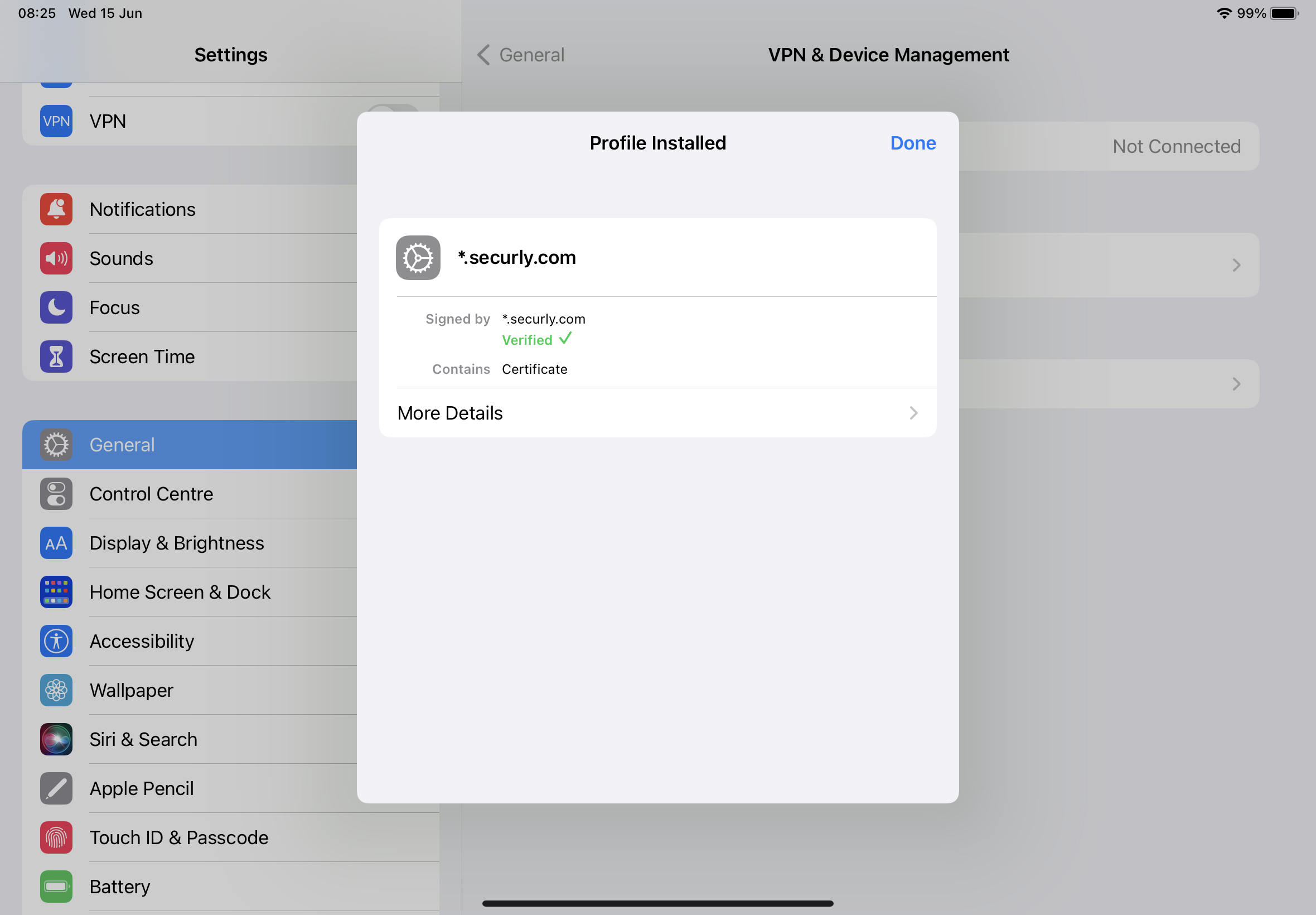Image resolution: width=1316 pixels, height=915 pixels.
Task: Tap the *.securly.com profile name
Action: (517, 257)
